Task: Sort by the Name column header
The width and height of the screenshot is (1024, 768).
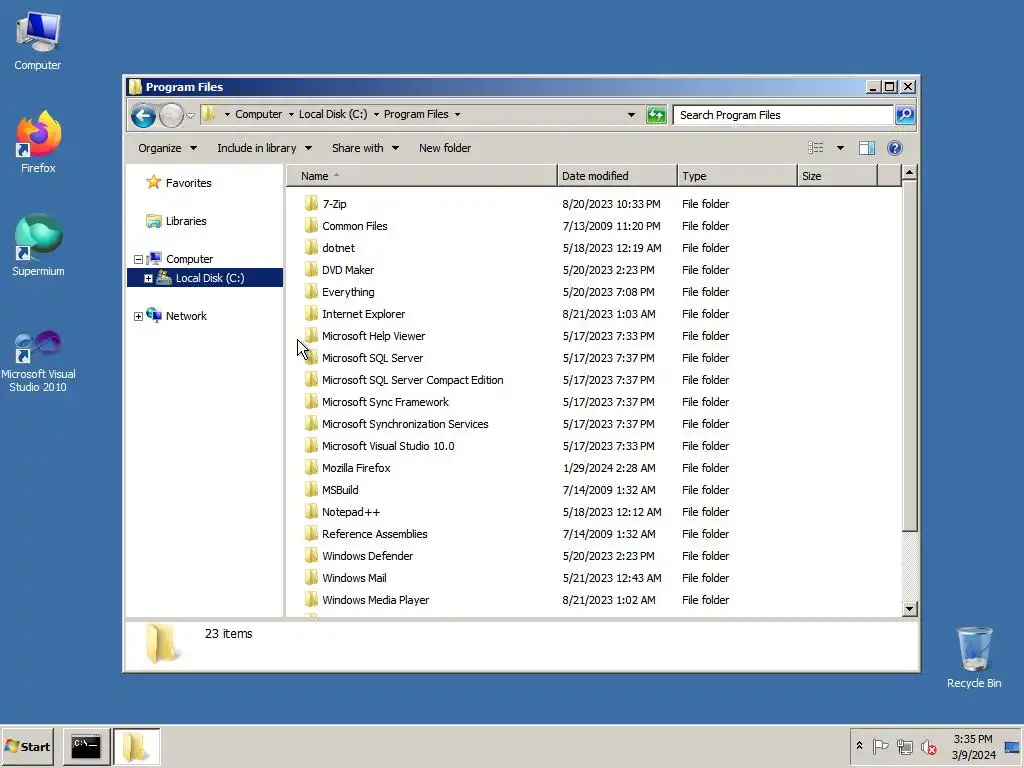Action: point(422,176)
